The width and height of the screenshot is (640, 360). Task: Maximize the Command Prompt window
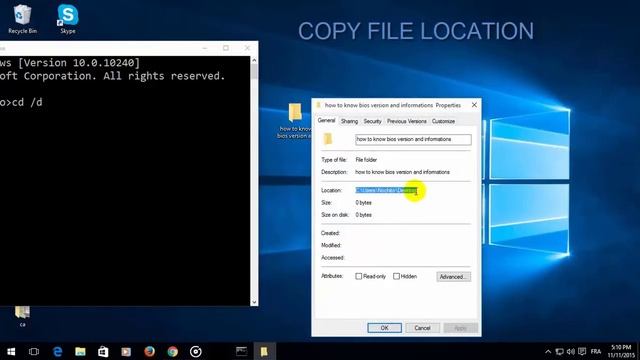pyautogui.click(x=226, y=48)
